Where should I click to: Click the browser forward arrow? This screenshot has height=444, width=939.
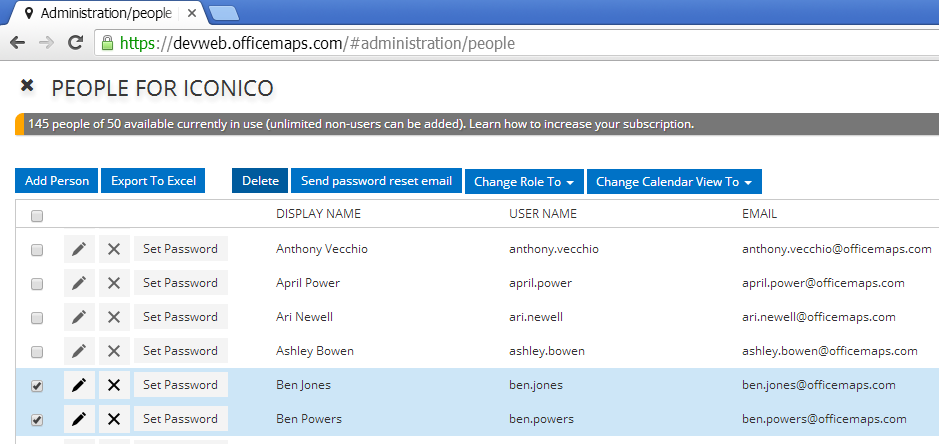[x=46, y=43]
